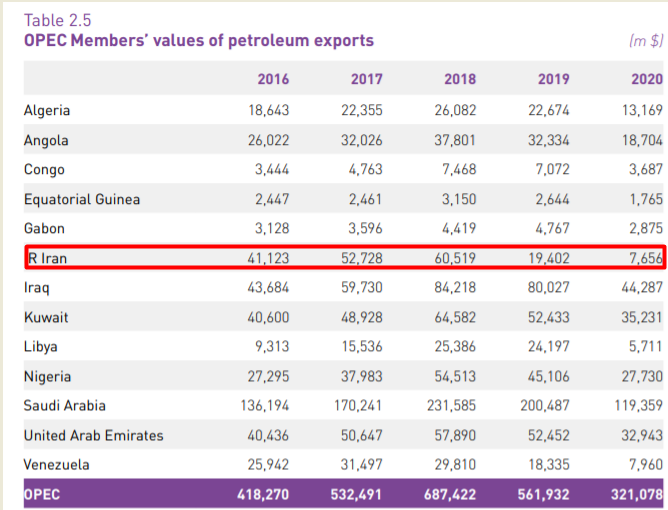Click Gabon 2017 value 3,596
This screenshot has height=510, width=668.
click(x=366, y=228)
